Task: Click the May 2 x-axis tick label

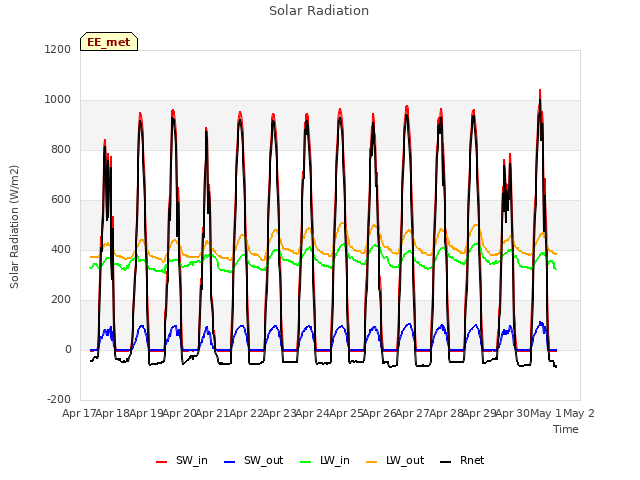Action: tap(579, 413)
